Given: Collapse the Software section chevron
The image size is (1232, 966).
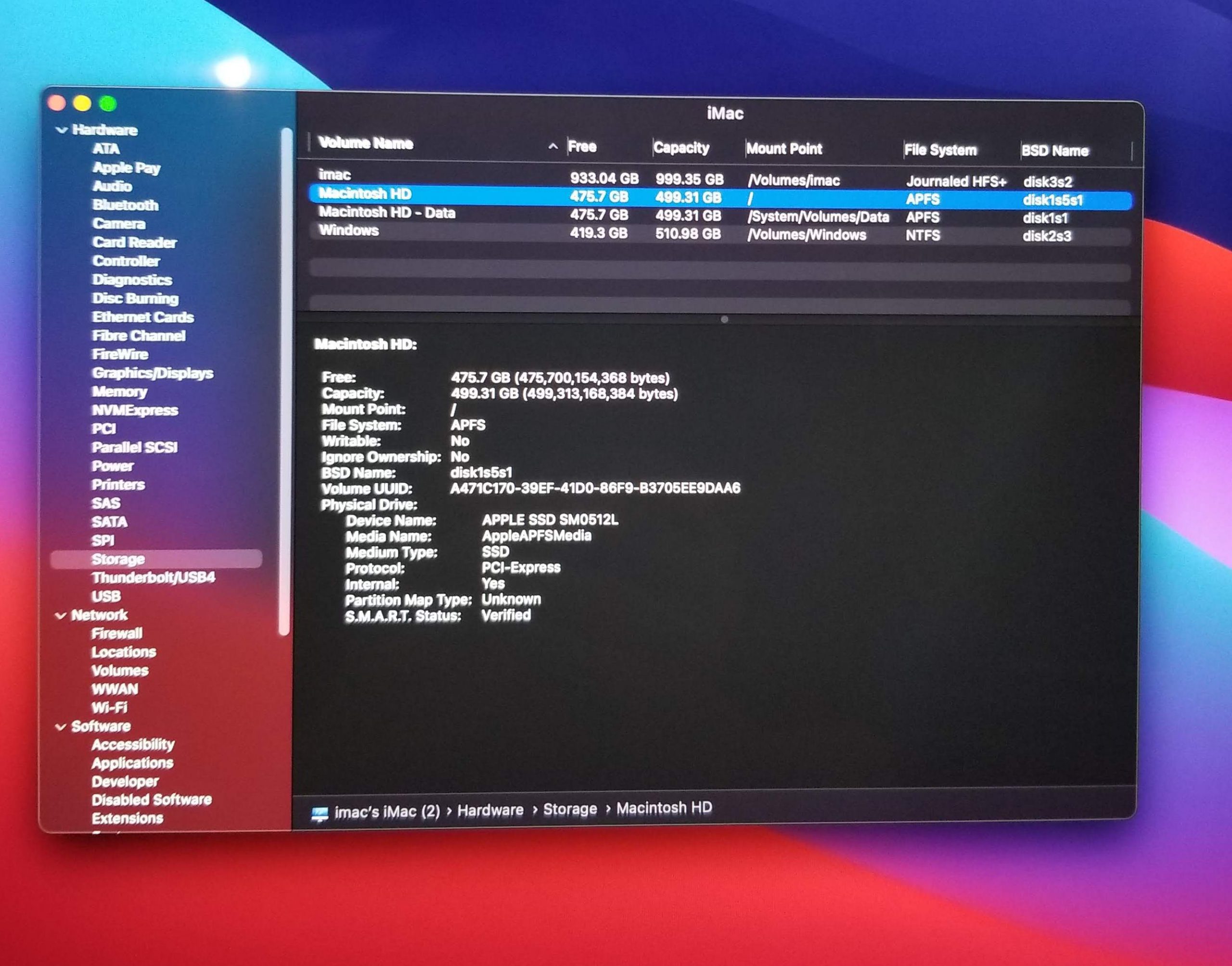Looking at the screenshot, I should (x=61, y=727).
